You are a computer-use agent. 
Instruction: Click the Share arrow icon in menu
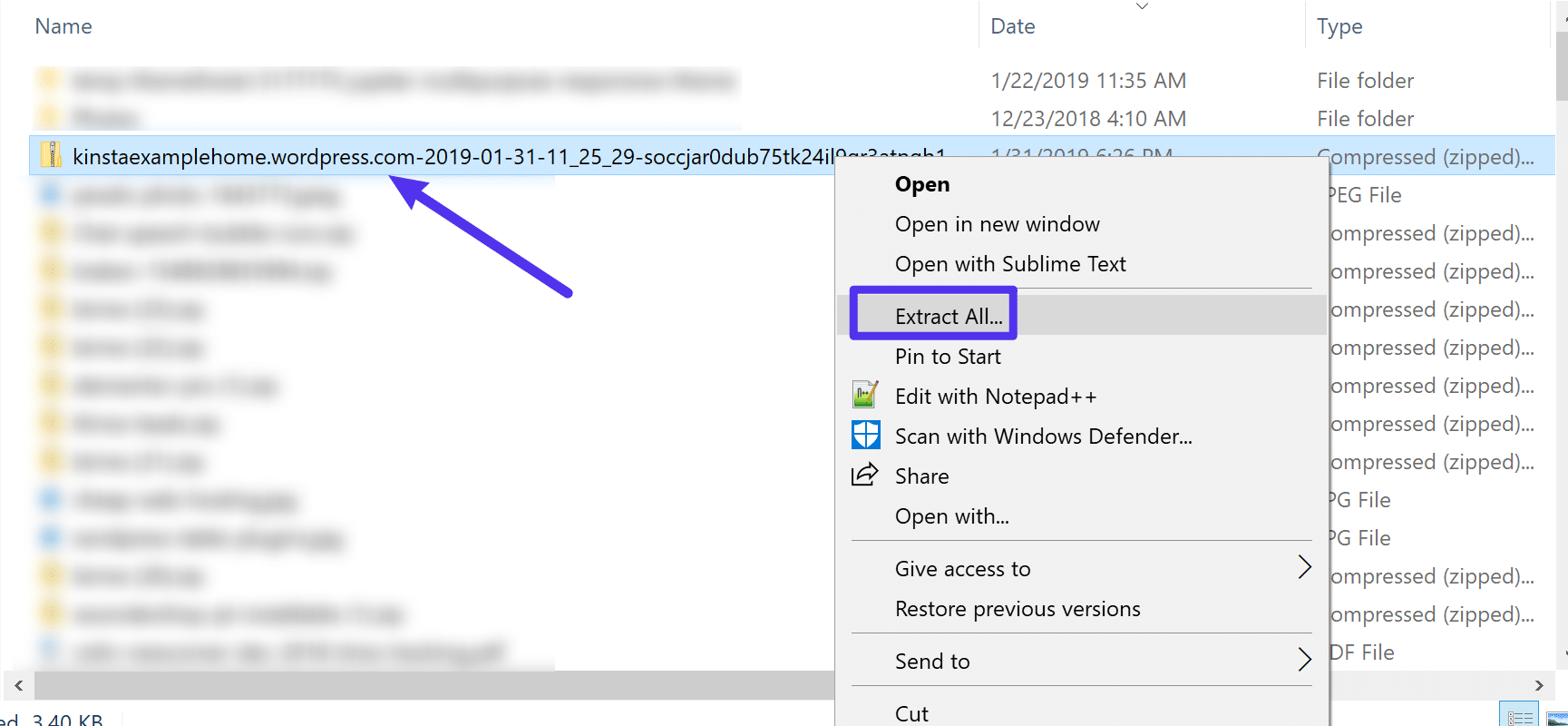tap(865, 475)
